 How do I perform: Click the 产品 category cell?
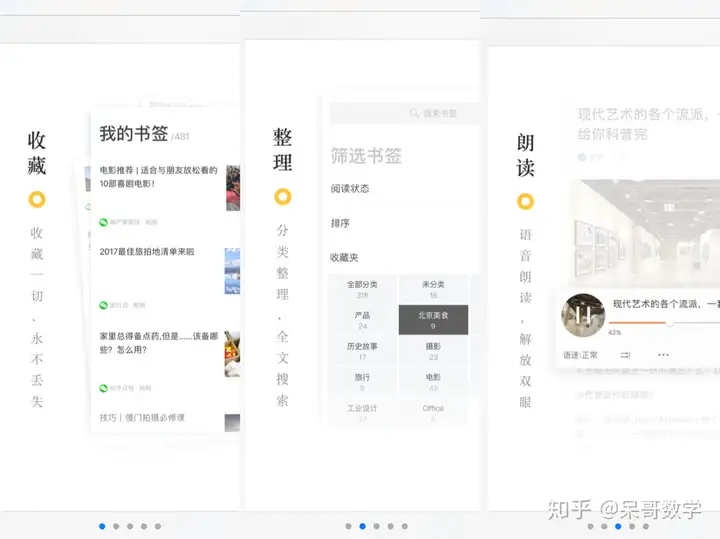click(362, 320)
